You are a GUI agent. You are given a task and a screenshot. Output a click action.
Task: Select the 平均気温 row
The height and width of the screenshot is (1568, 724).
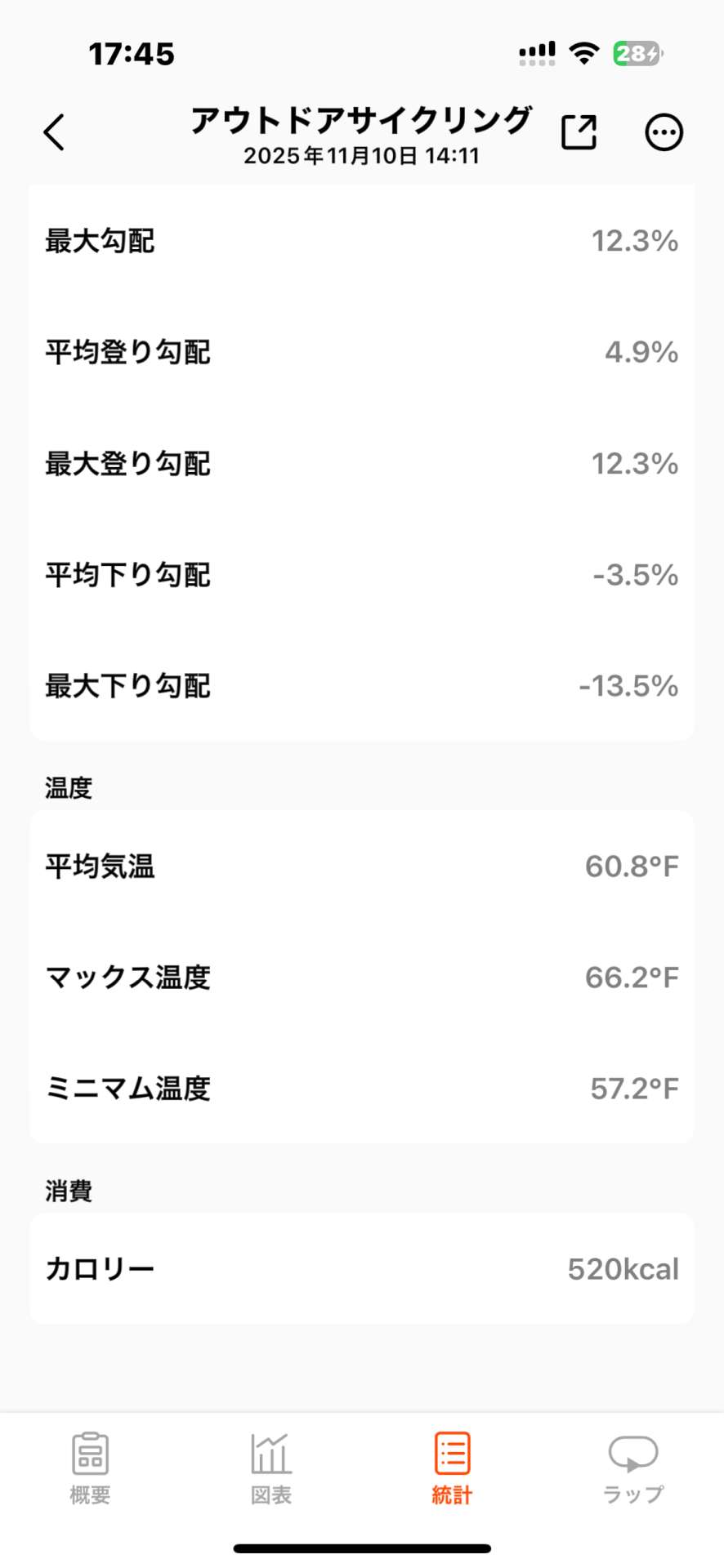(361, 866)
